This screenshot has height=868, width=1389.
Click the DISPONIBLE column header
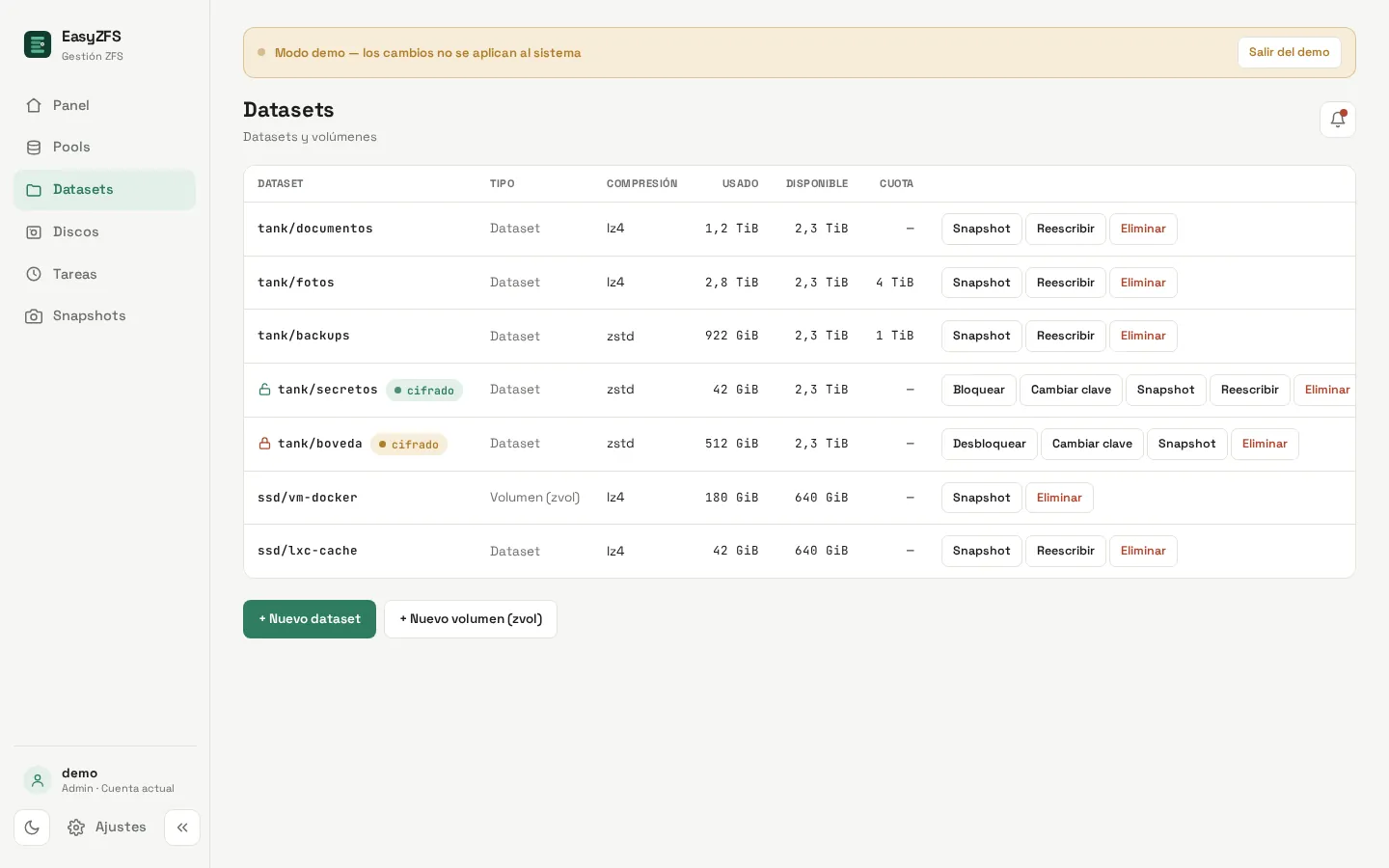[817, 183]
